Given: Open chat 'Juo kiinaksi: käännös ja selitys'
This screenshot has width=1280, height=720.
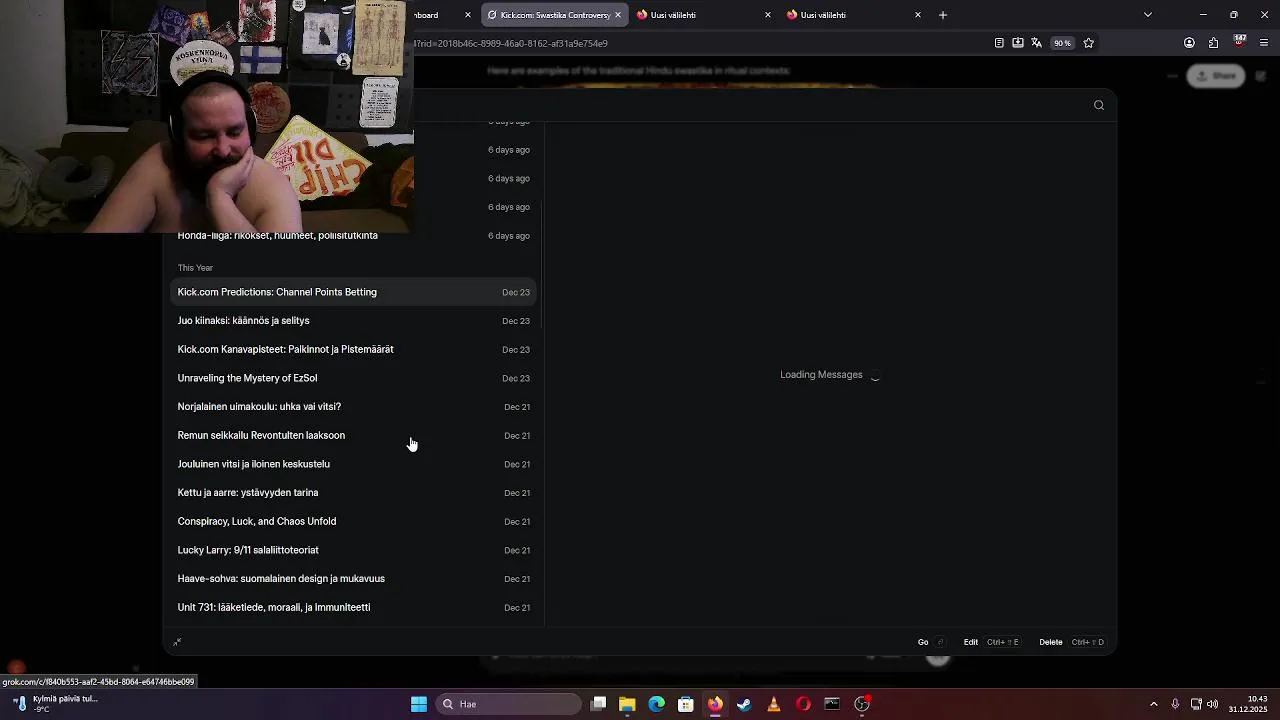Looking at the screenshot, I should coord(354,321).
